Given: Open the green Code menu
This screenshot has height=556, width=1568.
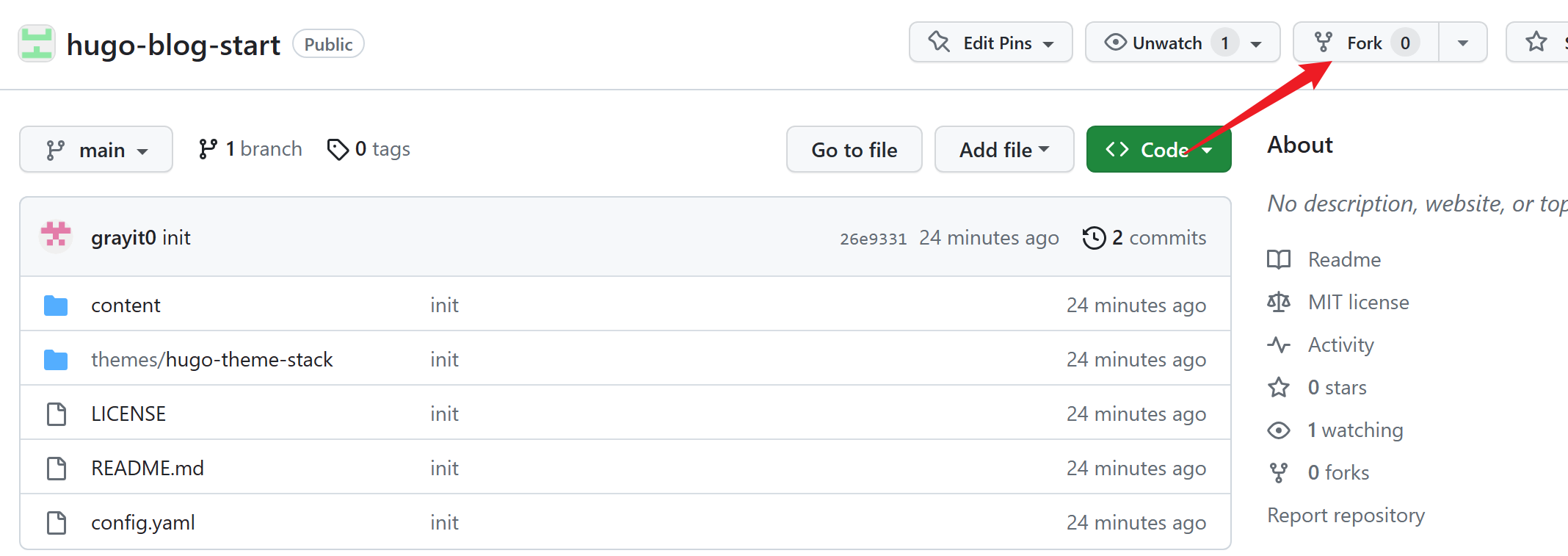Looking at the screenshot, I should 1158,150.
